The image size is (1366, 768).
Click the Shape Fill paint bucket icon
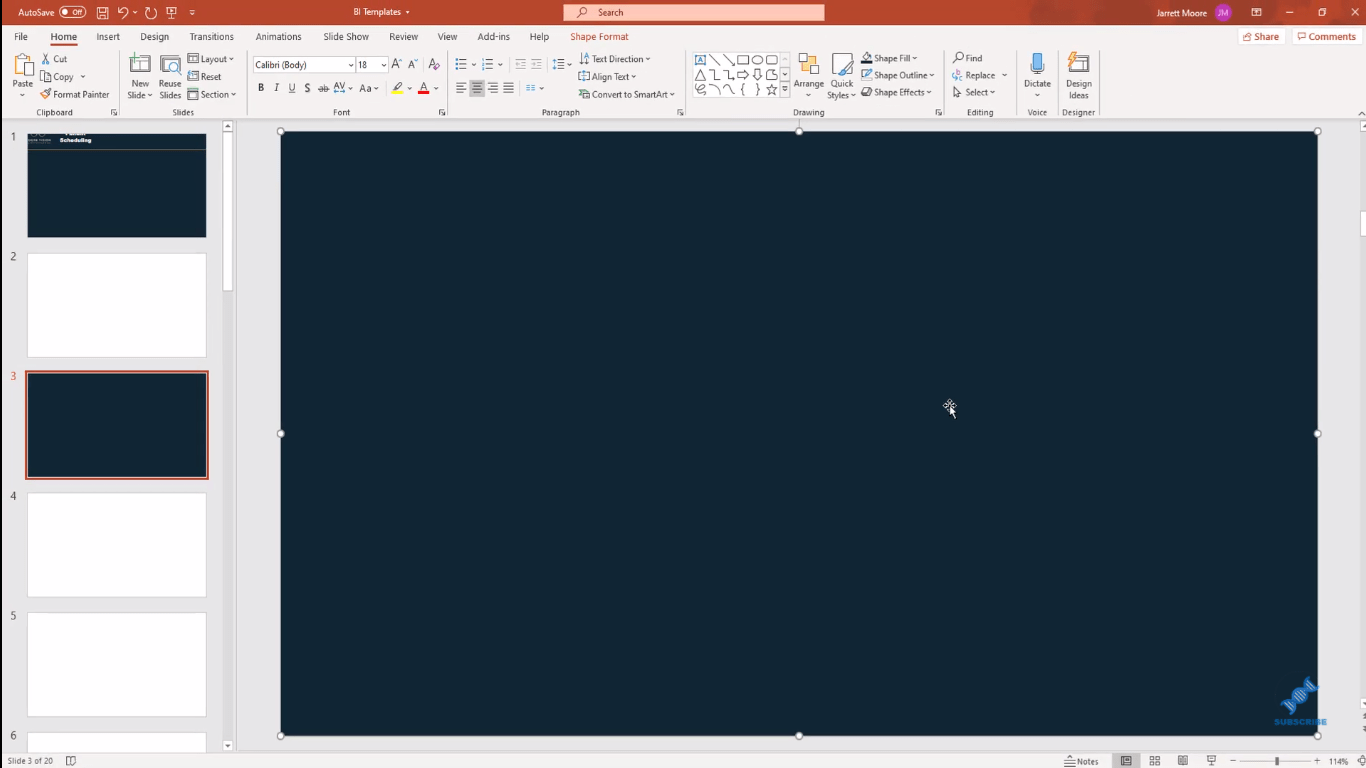point(867,59)
